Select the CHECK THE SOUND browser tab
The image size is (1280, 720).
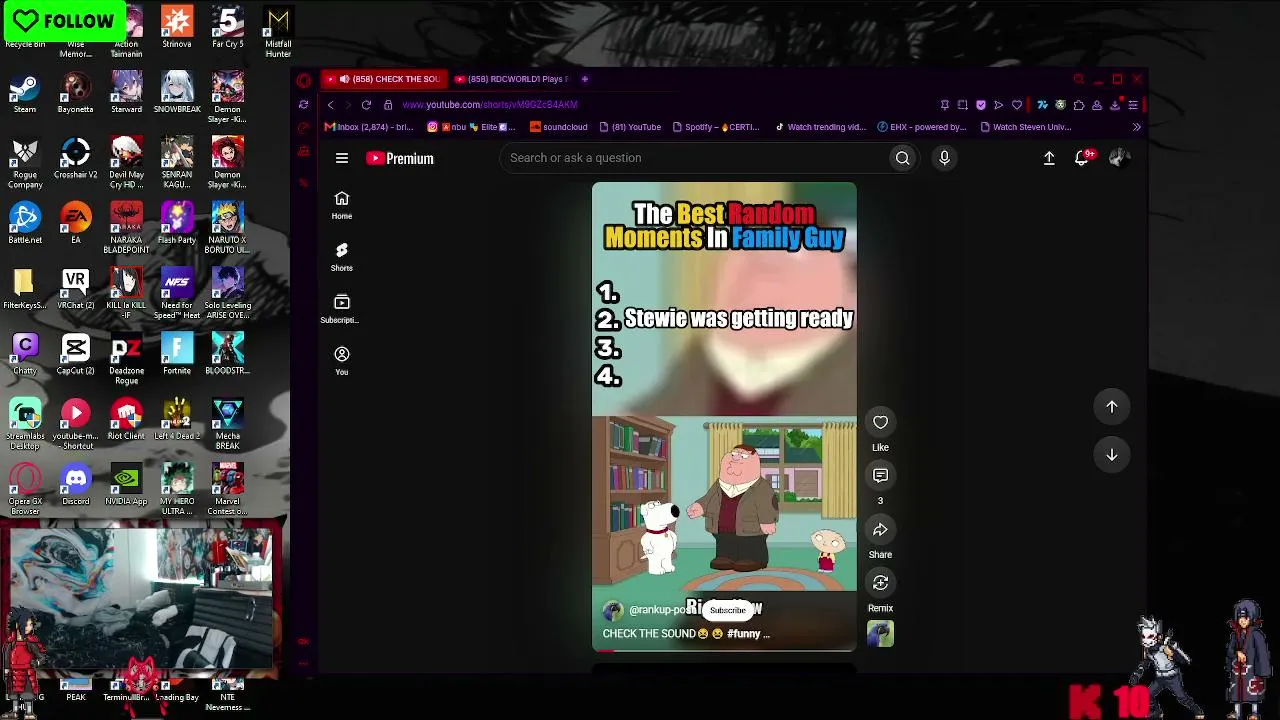tap(383, 79)
